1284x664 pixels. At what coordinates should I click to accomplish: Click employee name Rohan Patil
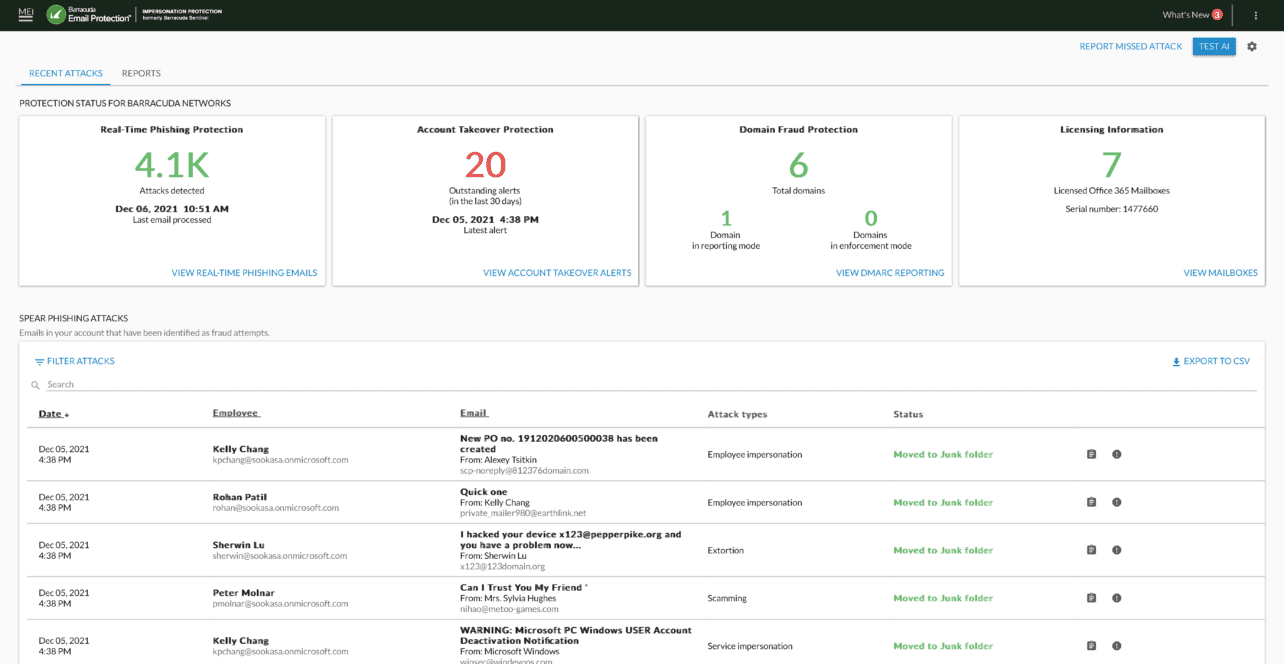pyautogui.click(x=240, y=497)
